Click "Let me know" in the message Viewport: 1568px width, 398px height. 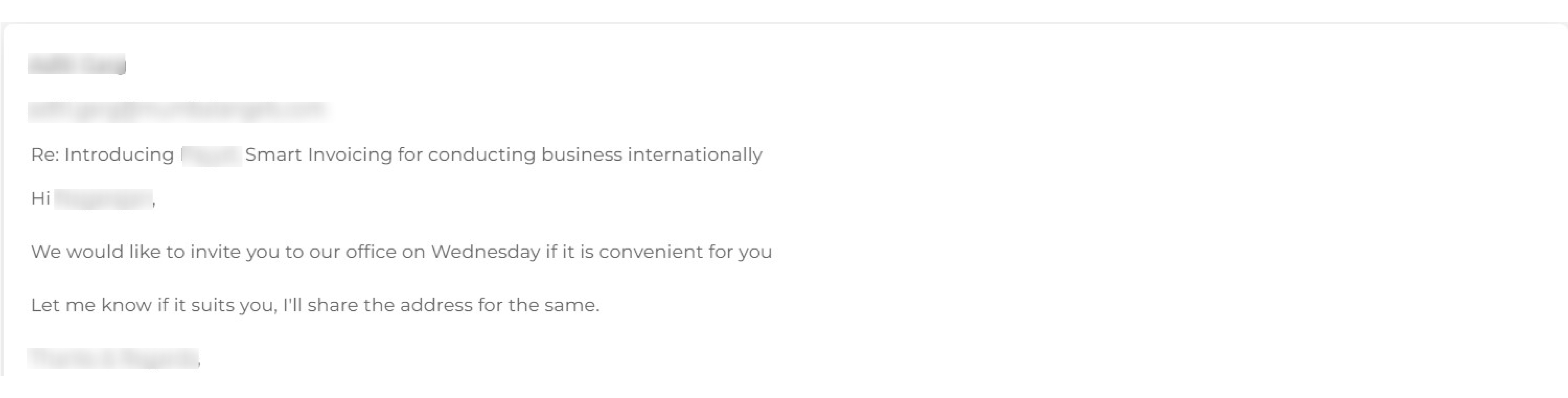91,305
